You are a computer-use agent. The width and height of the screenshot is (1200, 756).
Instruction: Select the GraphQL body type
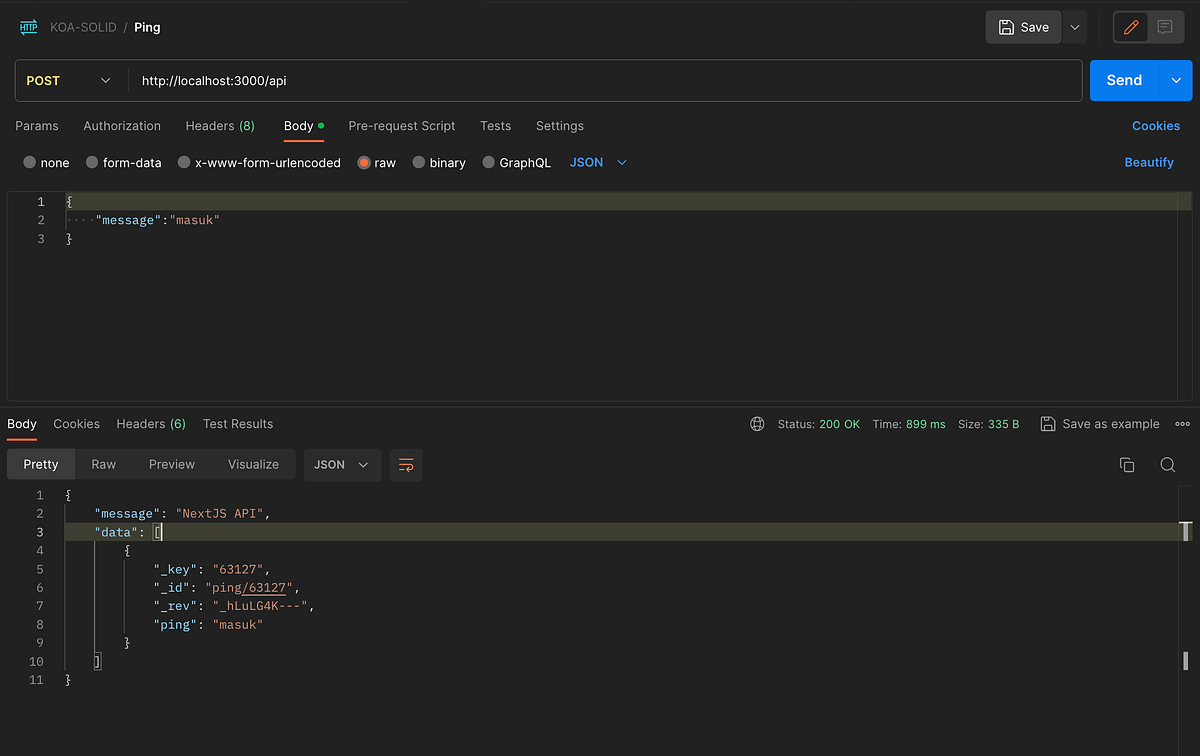click(x=517, y=162)
